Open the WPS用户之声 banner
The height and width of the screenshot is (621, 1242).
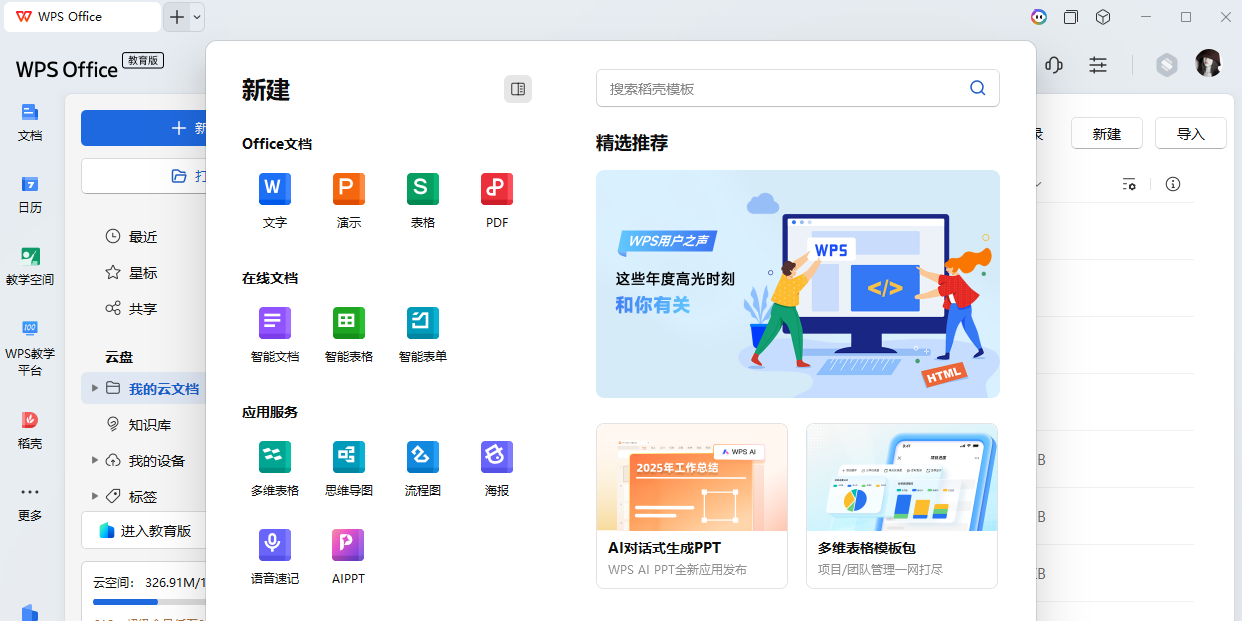coord(798,284)
